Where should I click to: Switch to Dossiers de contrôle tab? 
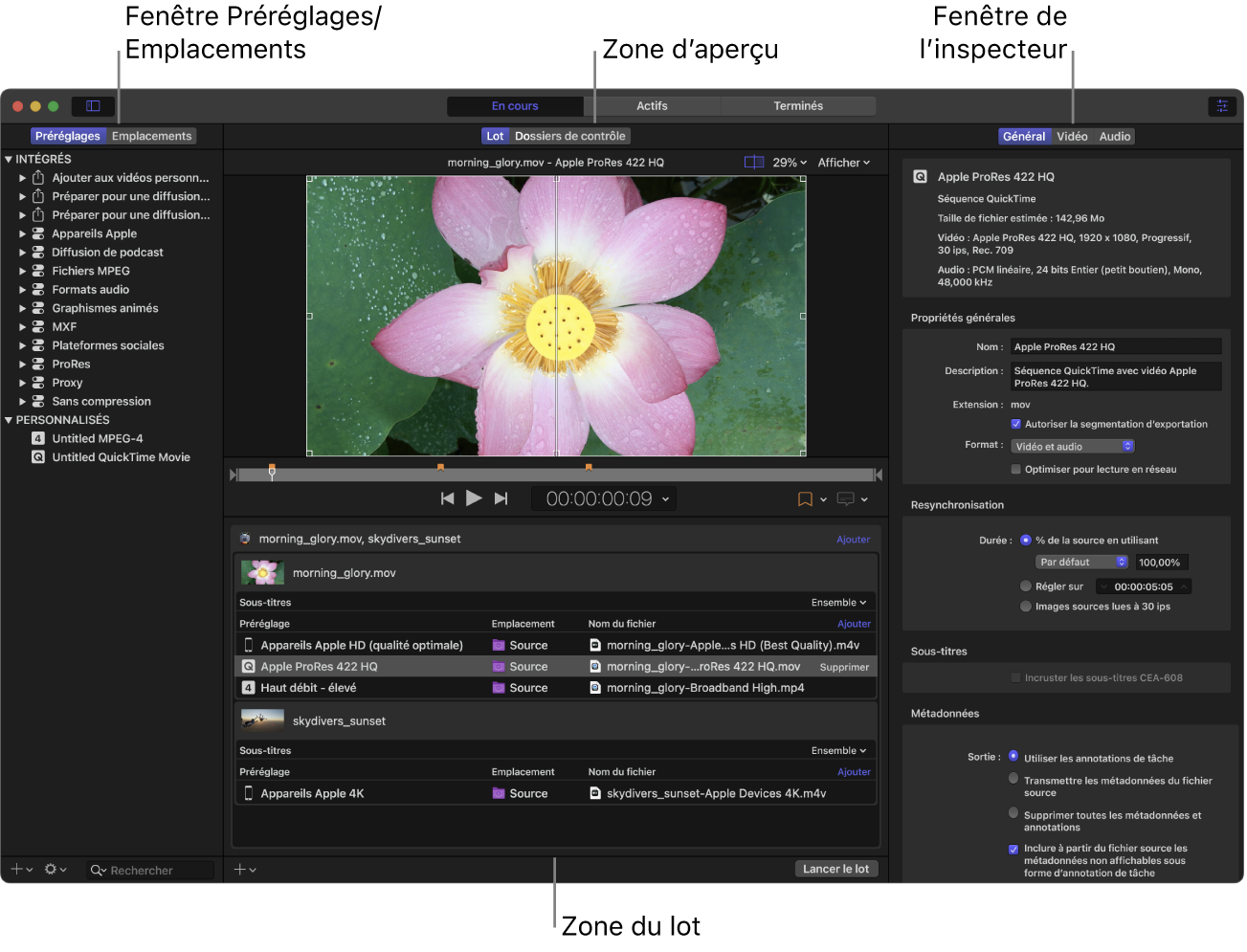570,137
